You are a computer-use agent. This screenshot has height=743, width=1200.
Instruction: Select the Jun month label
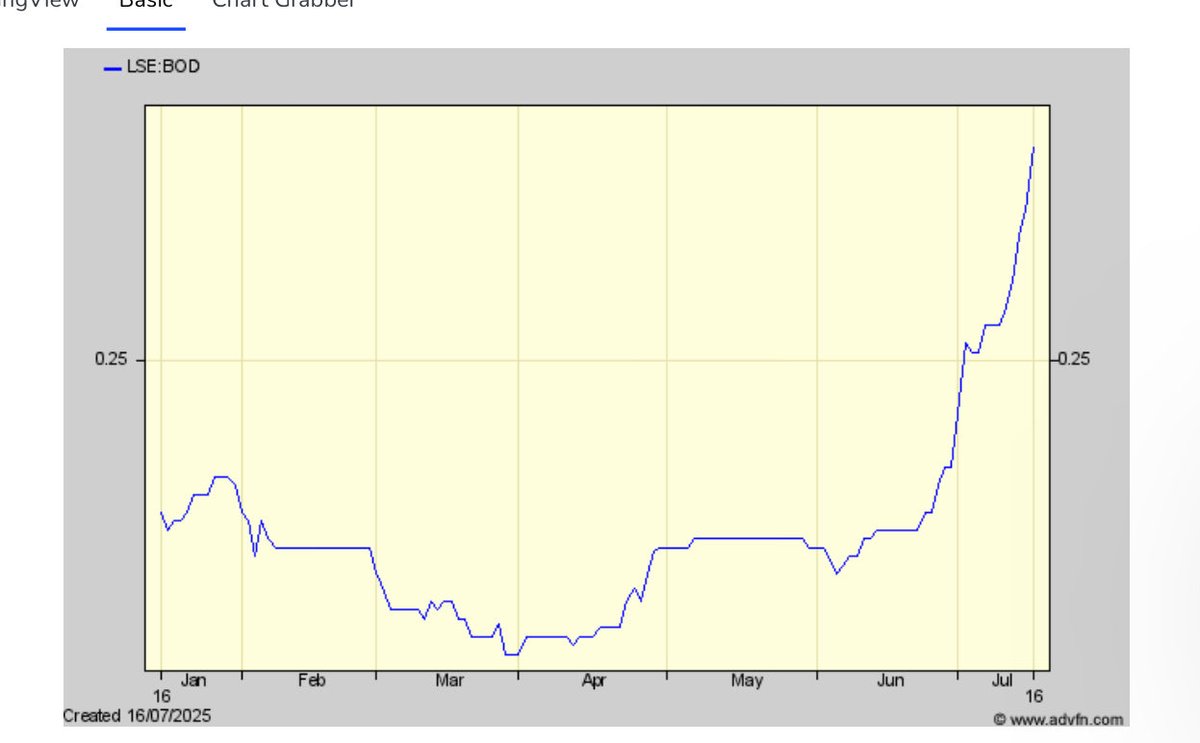click(x=890, y=680)
